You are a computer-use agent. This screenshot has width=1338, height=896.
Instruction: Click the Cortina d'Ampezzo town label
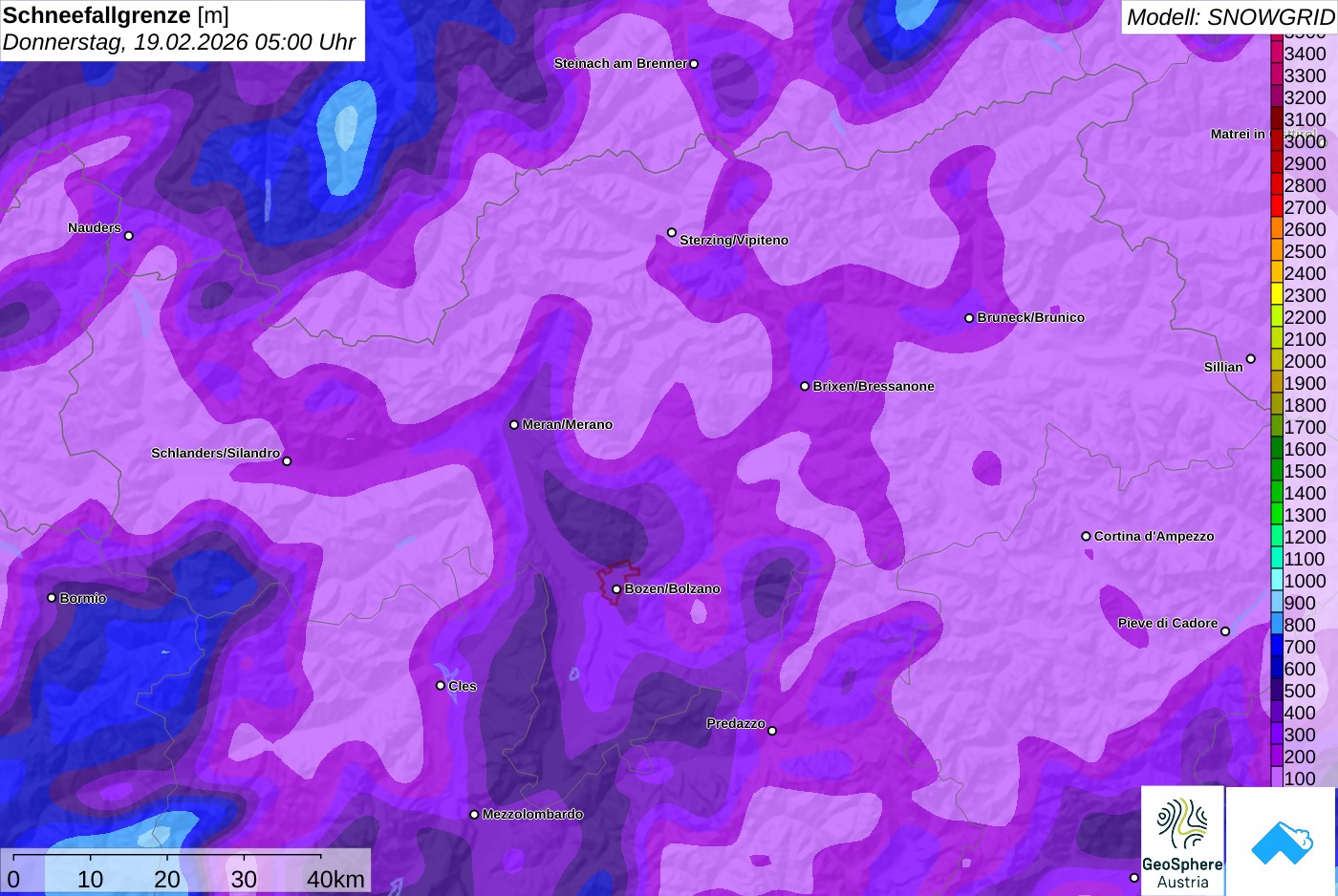[1155, 537]
